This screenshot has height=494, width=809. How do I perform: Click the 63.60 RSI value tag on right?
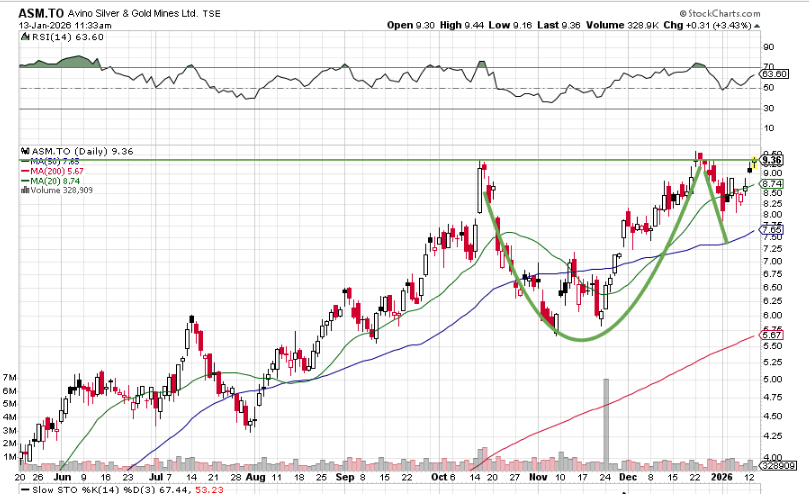coord(775,74)
